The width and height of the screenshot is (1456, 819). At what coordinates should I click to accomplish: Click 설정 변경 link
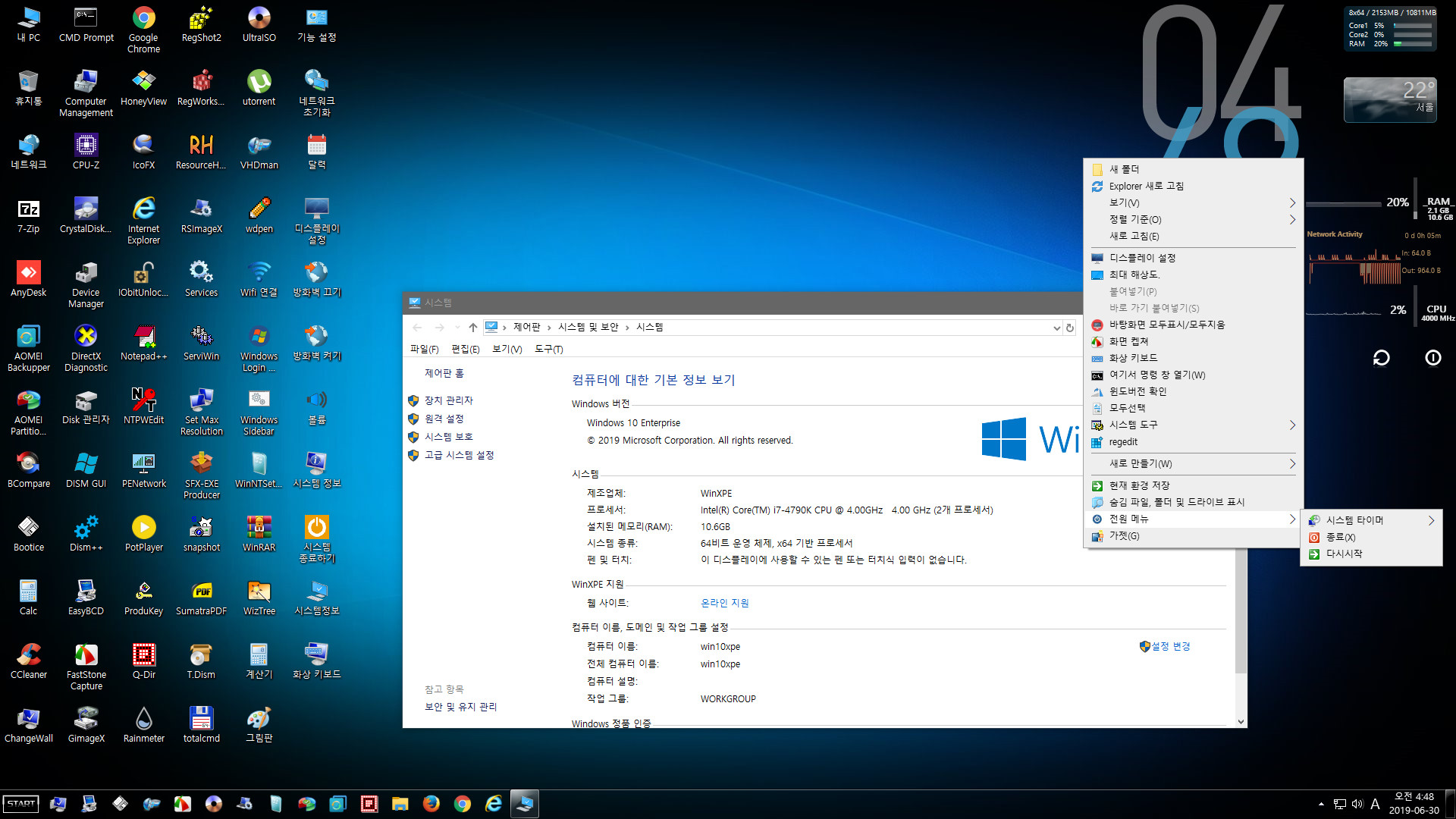tap(1171, 646)
